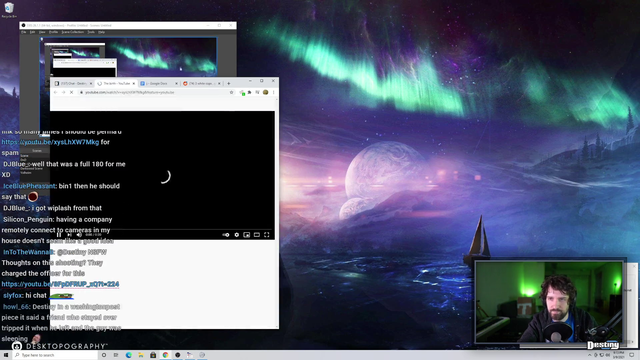Open Chrome extensions puzzle icon

tap(249, 92)
